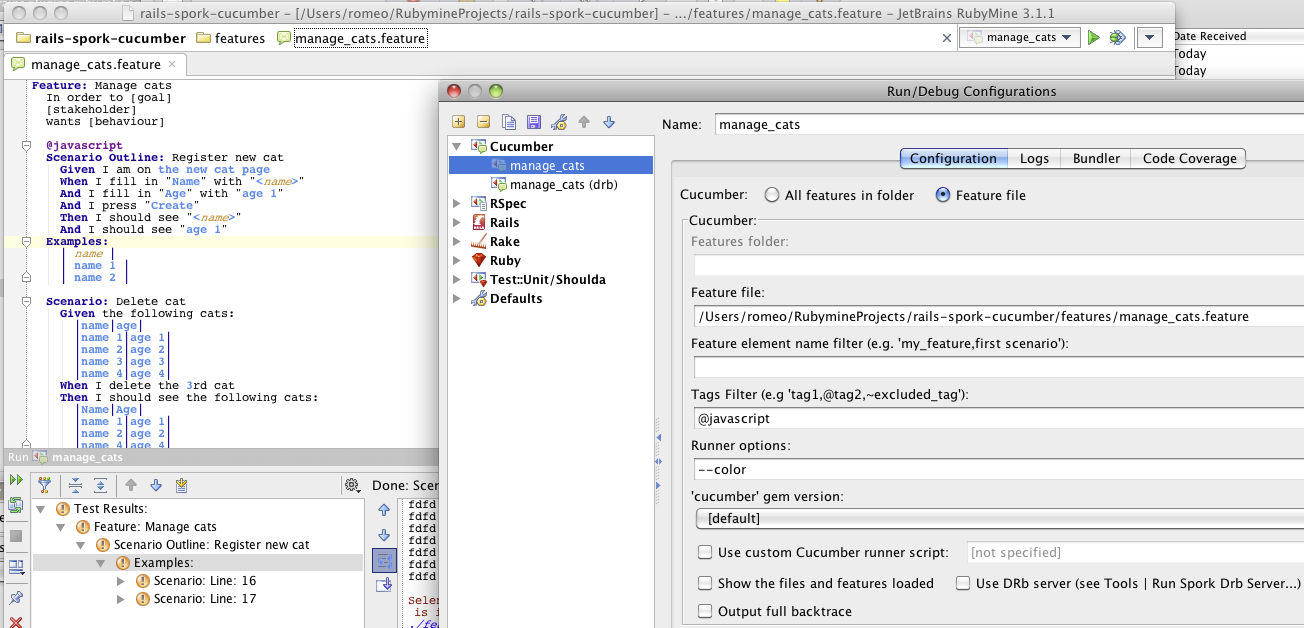Toggle the test results filter funnel icon
The width and height of the screenshot is (1304, 628).
pos(44,485)
